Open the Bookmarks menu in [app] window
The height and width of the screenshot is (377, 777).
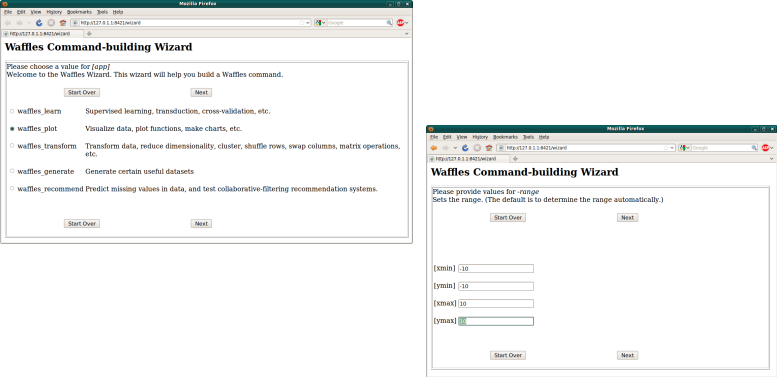(x=79, y=12)
